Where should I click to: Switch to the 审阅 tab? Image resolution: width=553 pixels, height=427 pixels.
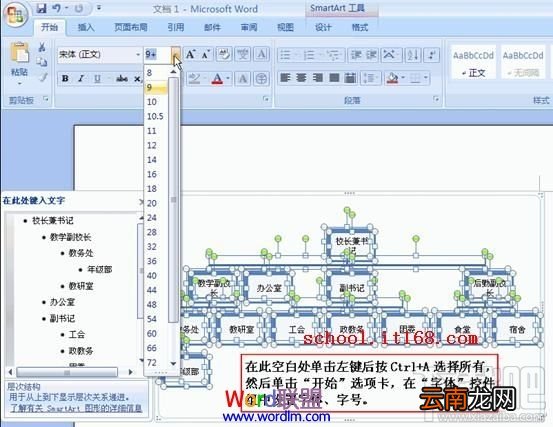(249, 28)
